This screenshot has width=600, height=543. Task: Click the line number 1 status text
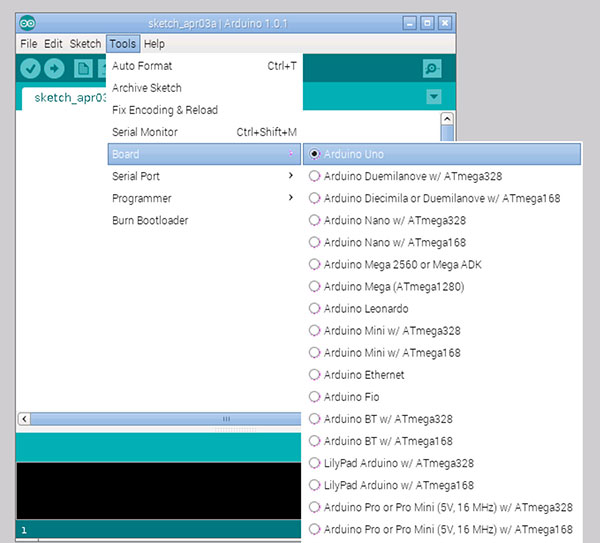[24, 530]
